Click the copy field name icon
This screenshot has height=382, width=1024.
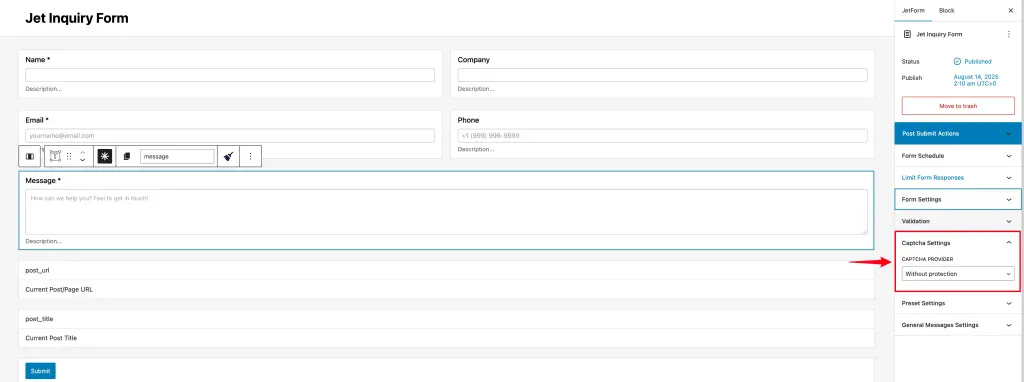[127, 157]
